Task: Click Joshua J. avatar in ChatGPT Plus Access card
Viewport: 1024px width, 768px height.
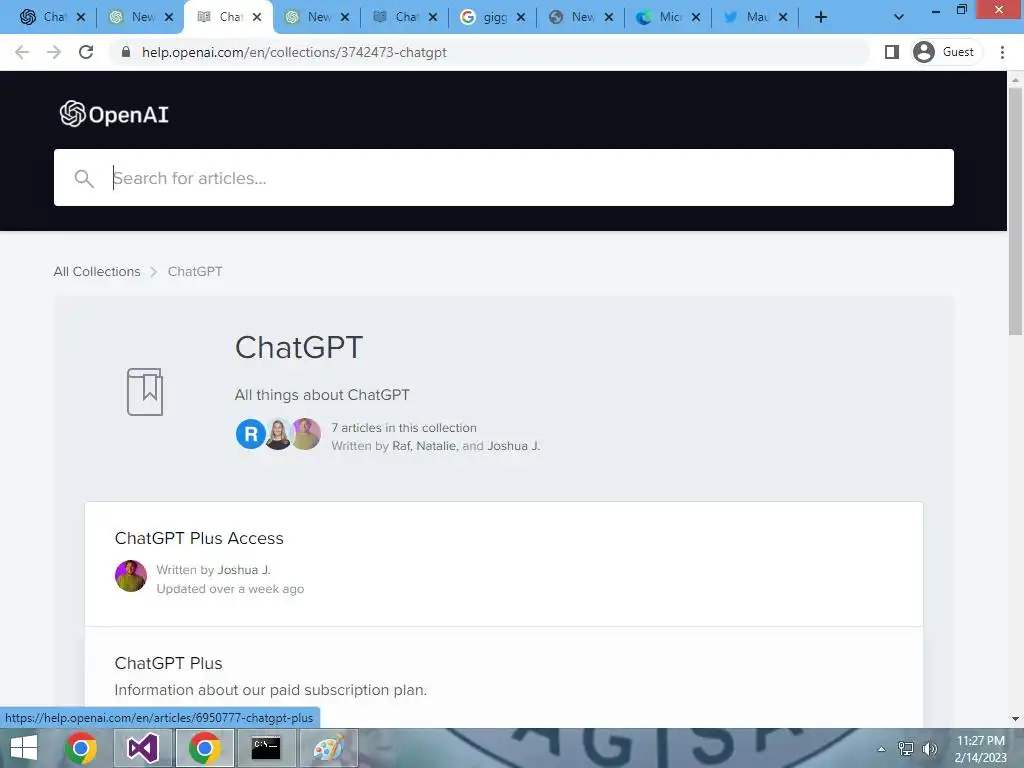Action: pos(131,576)
